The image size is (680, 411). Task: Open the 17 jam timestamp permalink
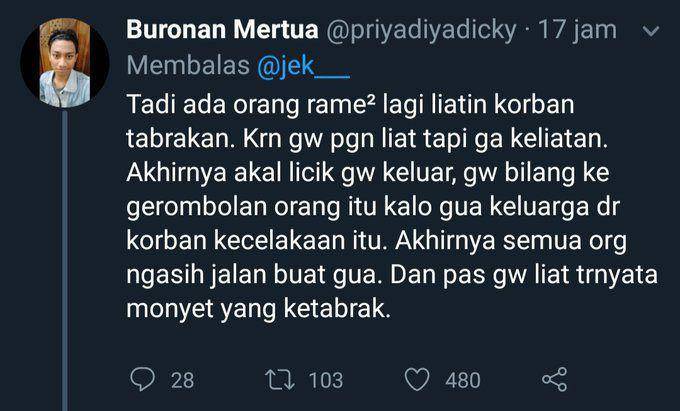pyautogui.click(x=577, y=29)
